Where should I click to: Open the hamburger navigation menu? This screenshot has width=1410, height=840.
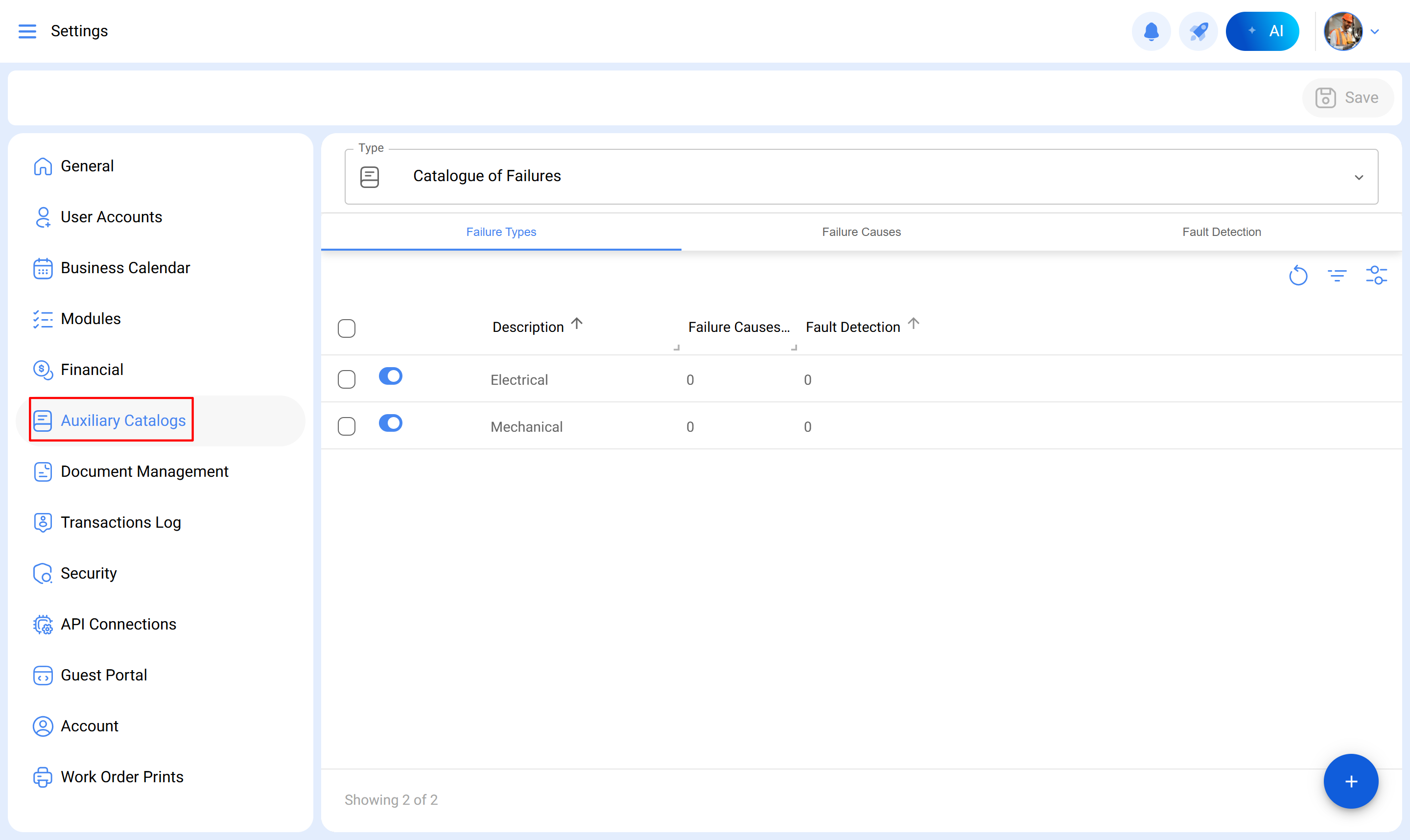pos(26,31)
